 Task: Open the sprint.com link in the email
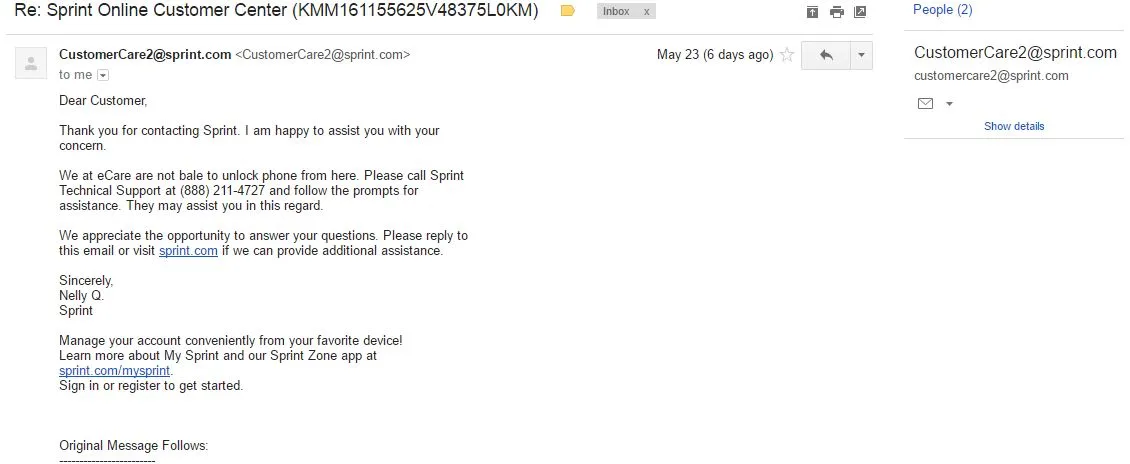pyautogui.click(x=188, y=251)
